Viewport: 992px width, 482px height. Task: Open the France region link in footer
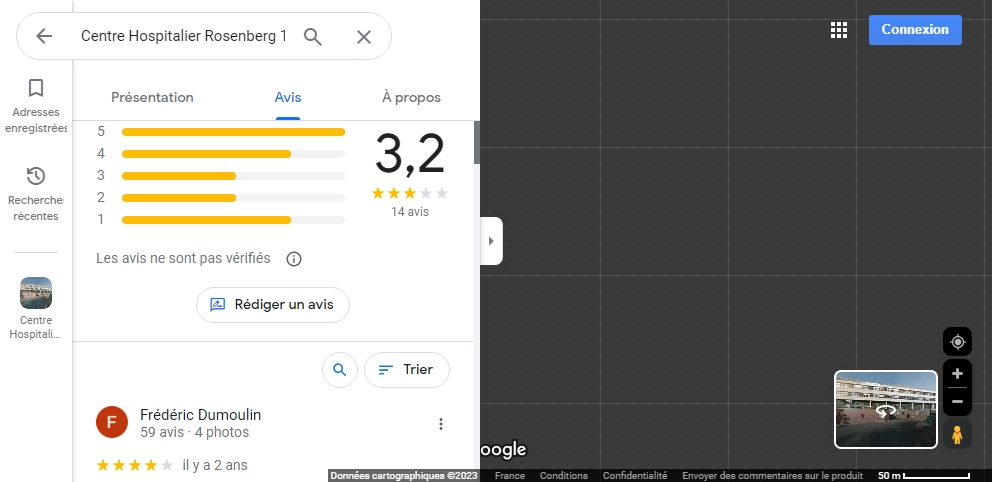pyautogui.click(x=510, y=476)
